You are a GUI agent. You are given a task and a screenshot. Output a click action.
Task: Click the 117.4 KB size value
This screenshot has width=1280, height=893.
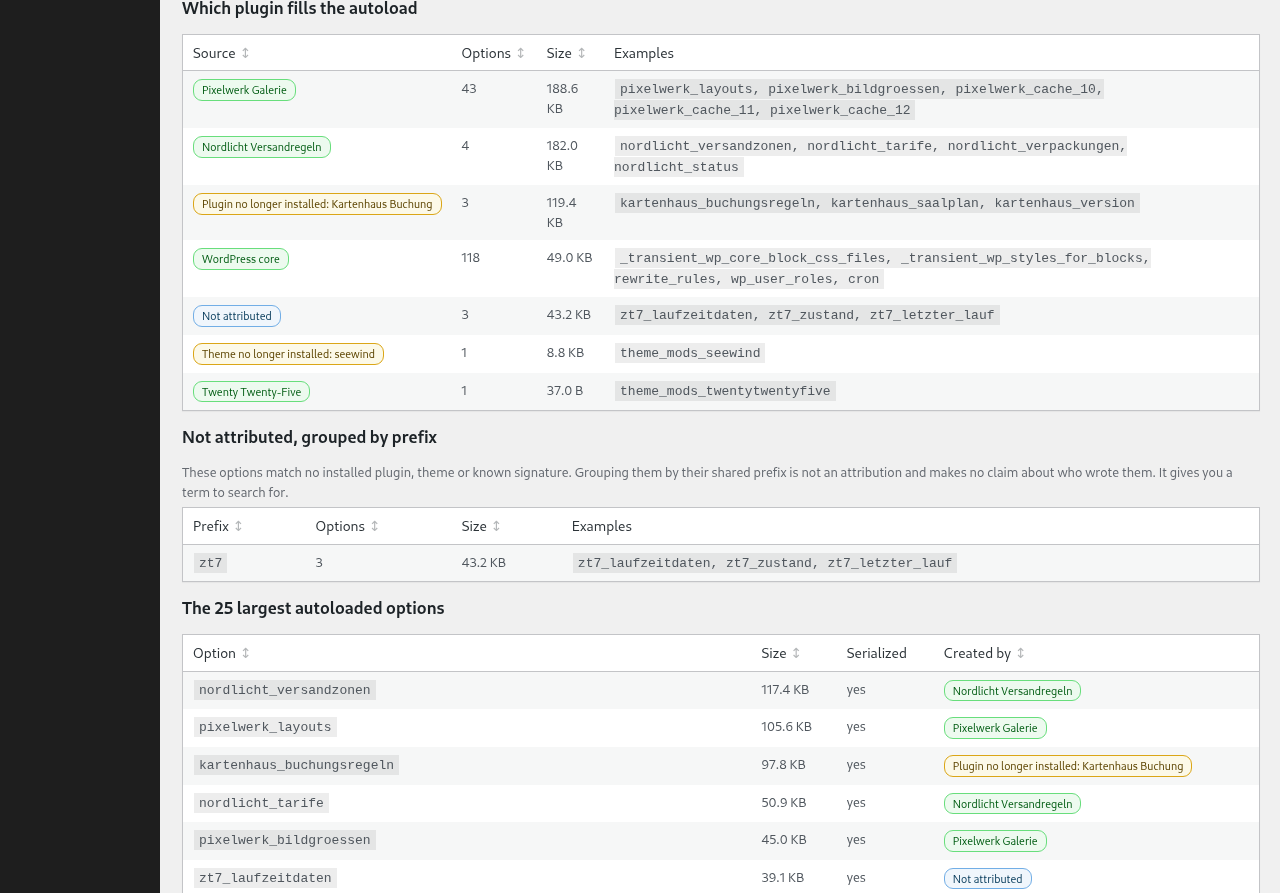[785, 689]
